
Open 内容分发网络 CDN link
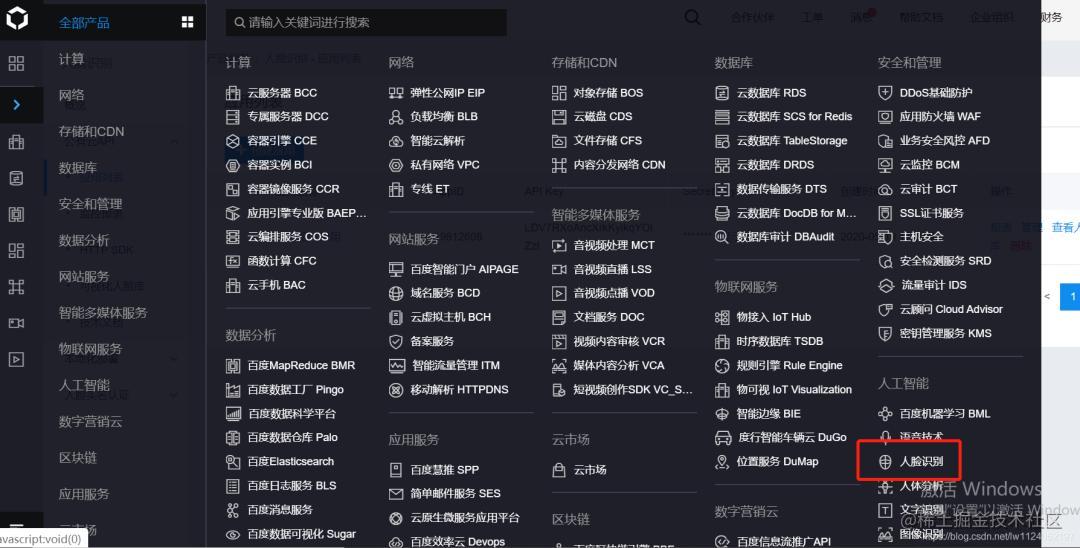(619, 165)
